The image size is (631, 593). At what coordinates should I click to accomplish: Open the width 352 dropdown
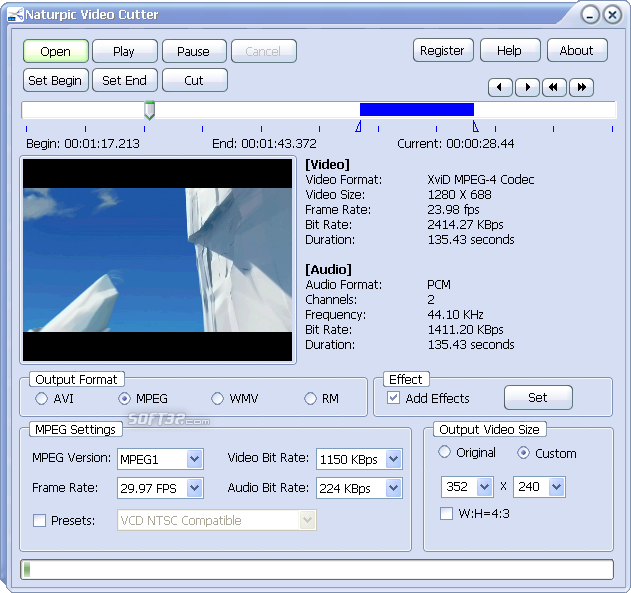click(x=485, y=487)
